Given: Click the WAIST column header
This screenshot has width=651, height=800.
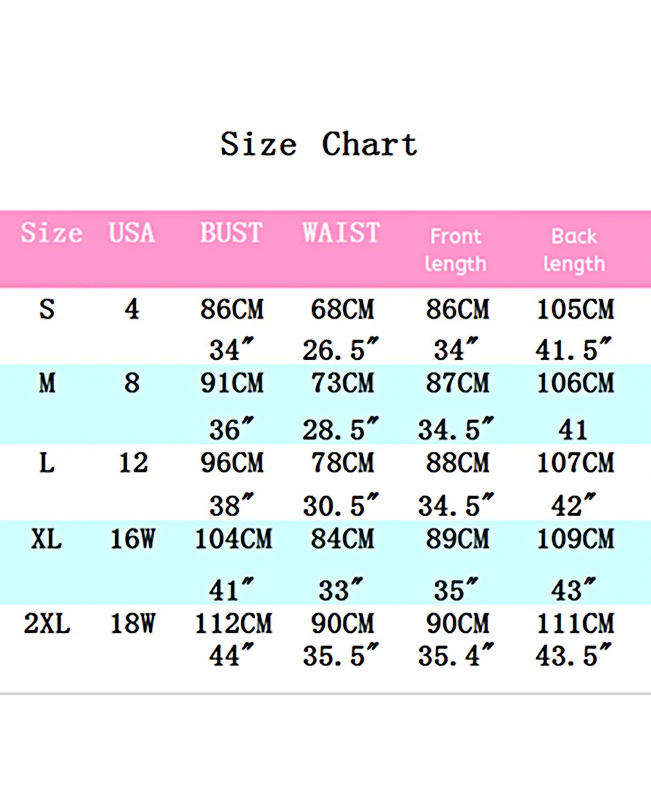Looking at the screenshot, I should tap(341, 233).
